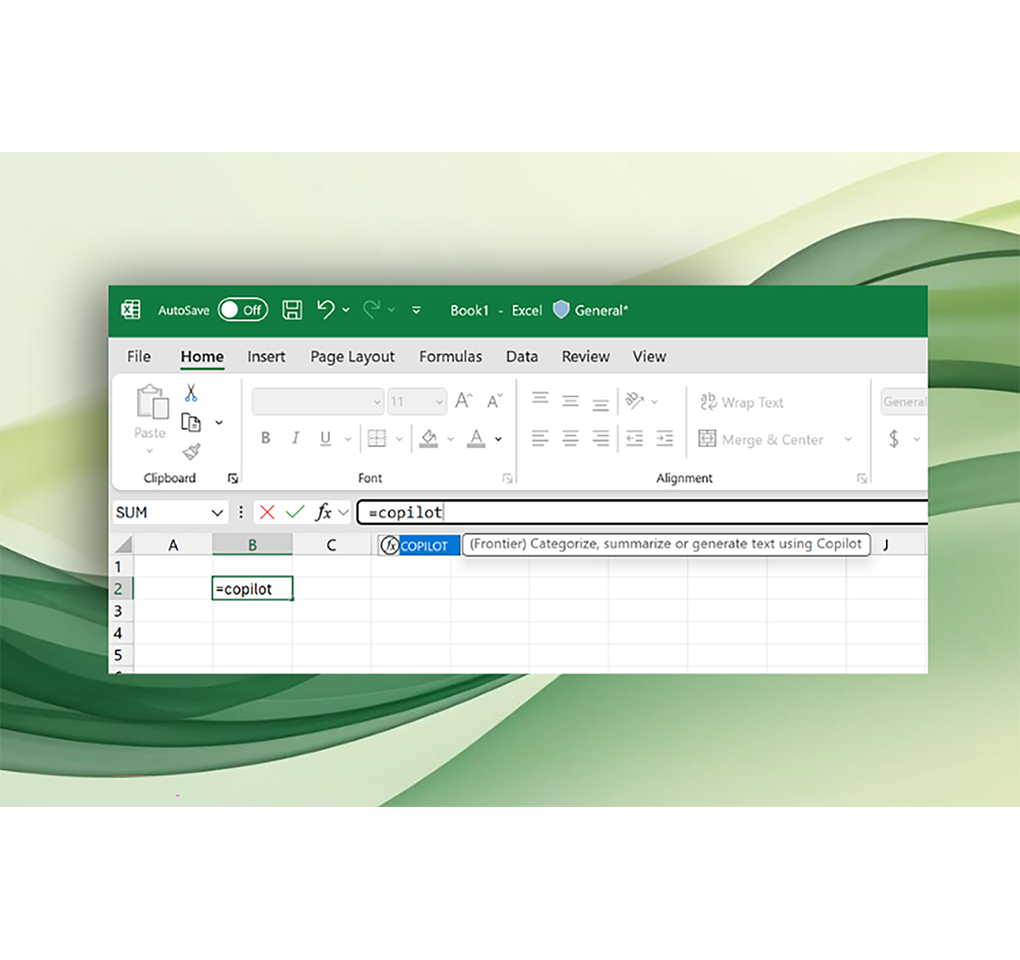The image size is (1020, 960).
Task: Click into the formula bar text
Action: (644, 513)
